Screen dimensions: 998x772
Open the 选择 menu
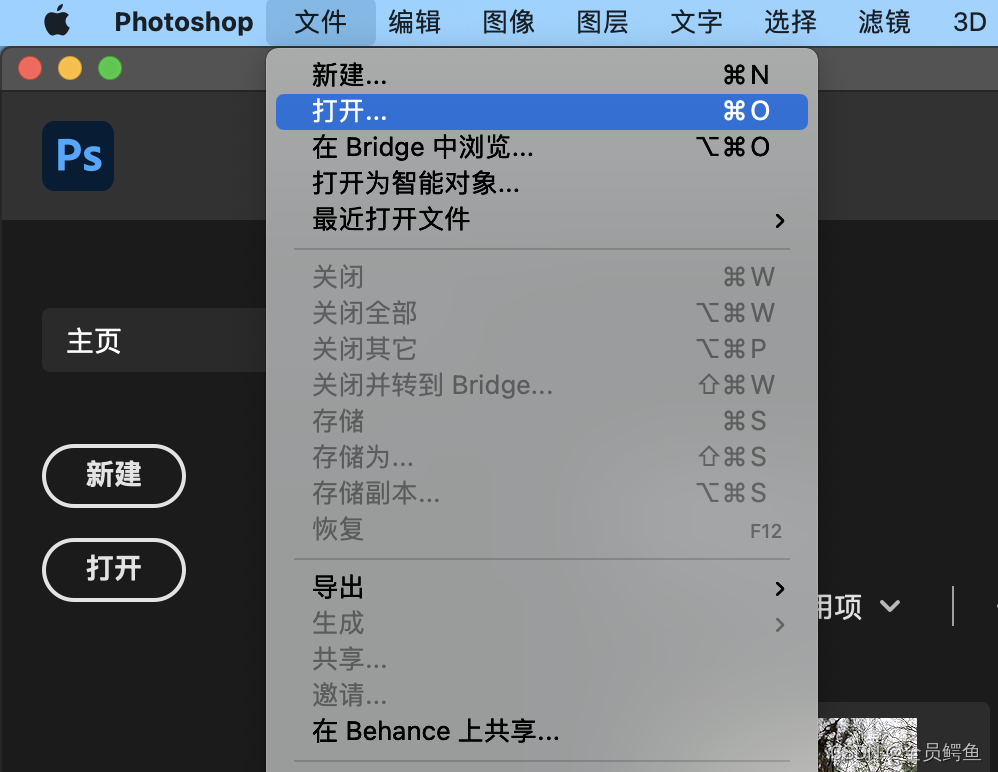(x=790, y=22)
